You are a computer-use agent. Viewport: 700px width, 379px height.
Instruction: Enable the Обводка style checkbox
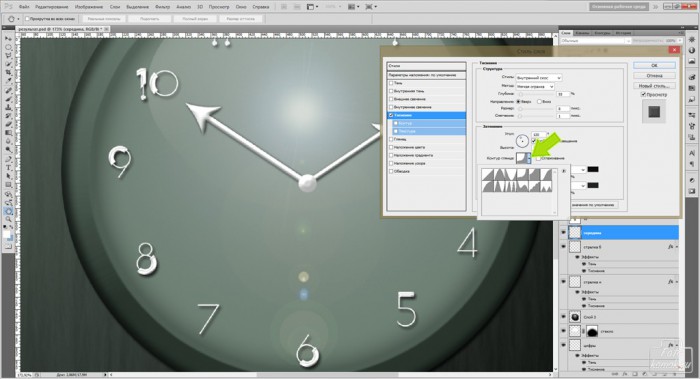point(391,171)
